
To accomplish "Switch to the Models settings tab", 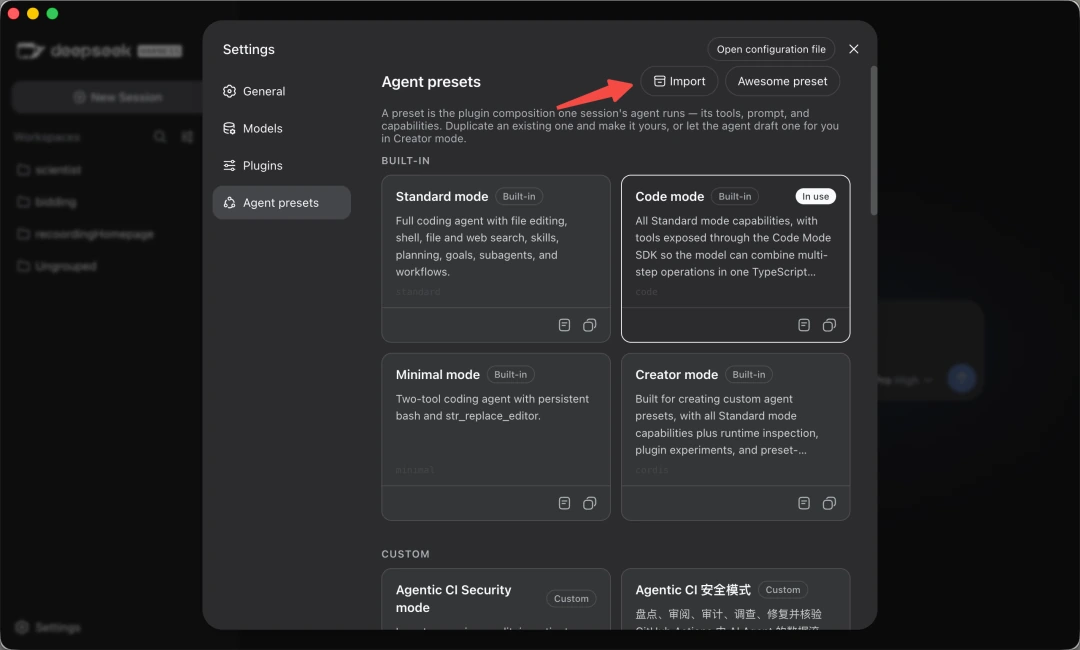I will coord(282,128).
